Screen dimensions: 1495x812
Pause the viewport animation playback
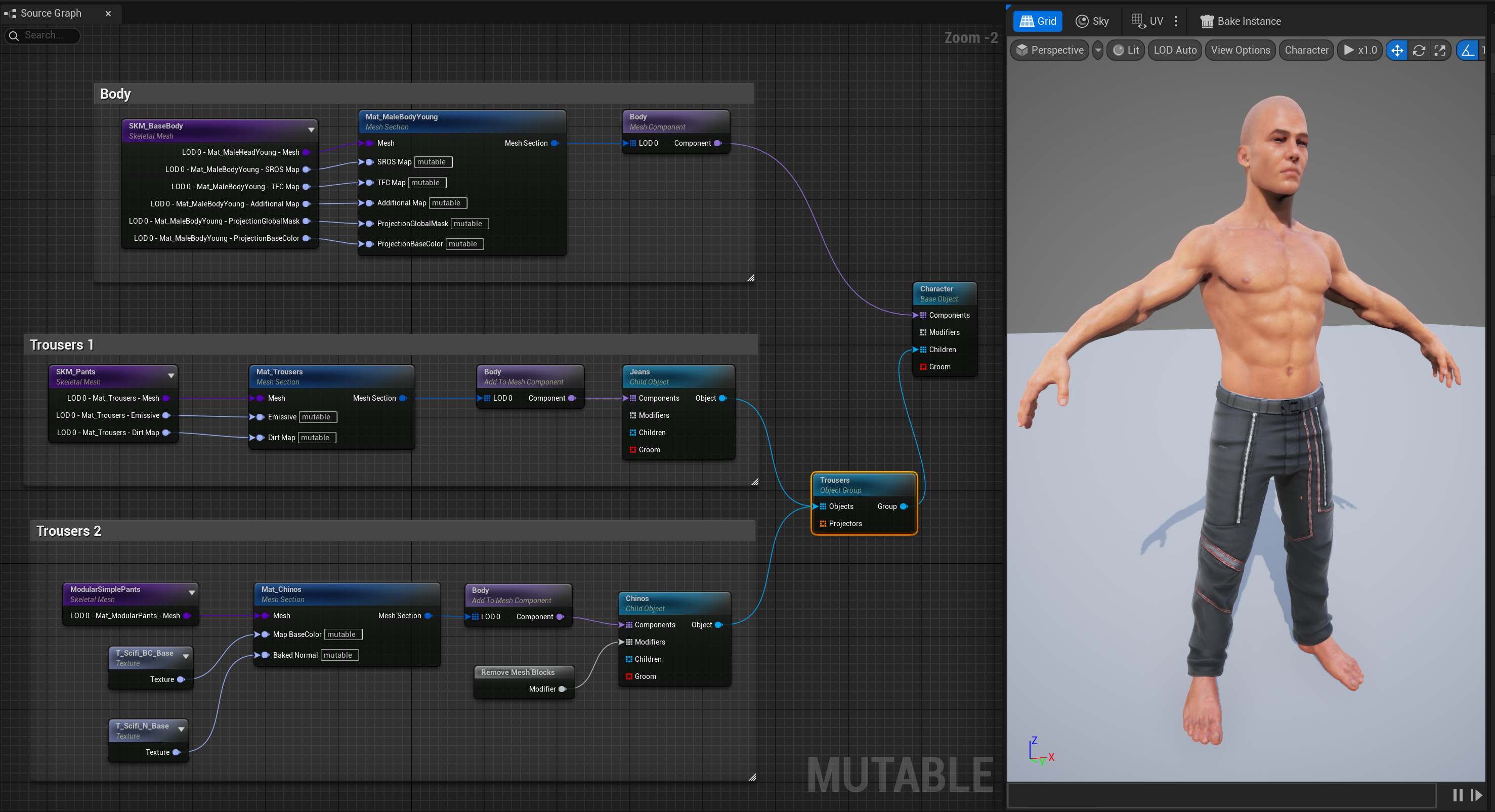(1457, 795)
